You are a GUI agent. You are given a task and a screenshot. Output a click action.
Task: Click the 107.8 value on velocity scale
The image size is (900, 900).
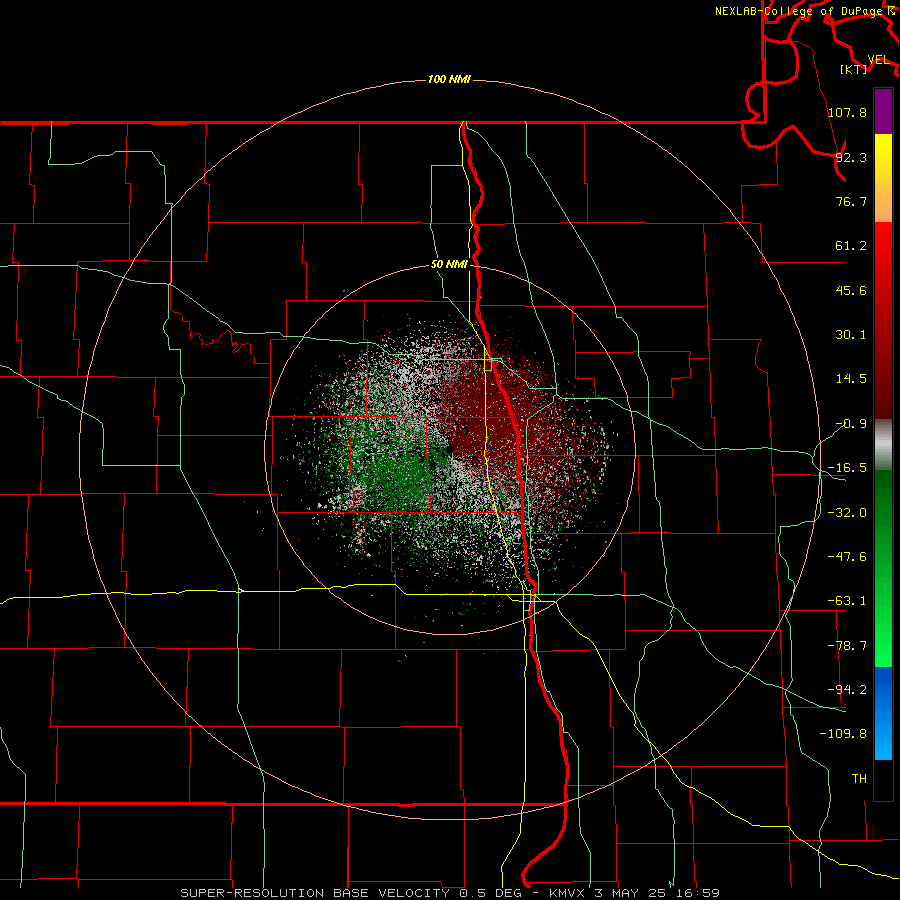847,112
